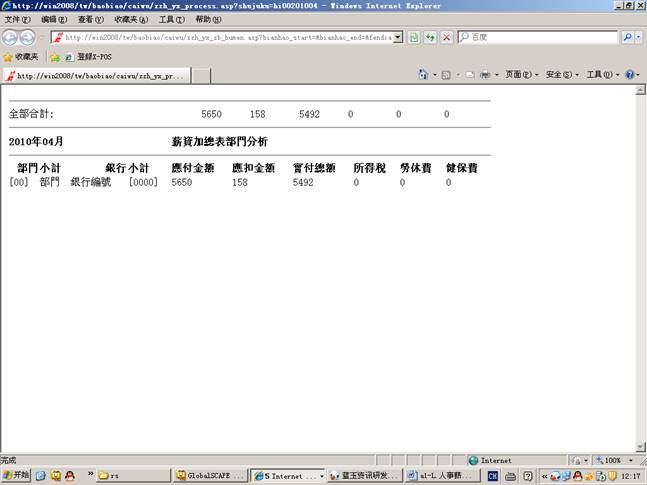Click in the 百度 search box

point(540,37)
